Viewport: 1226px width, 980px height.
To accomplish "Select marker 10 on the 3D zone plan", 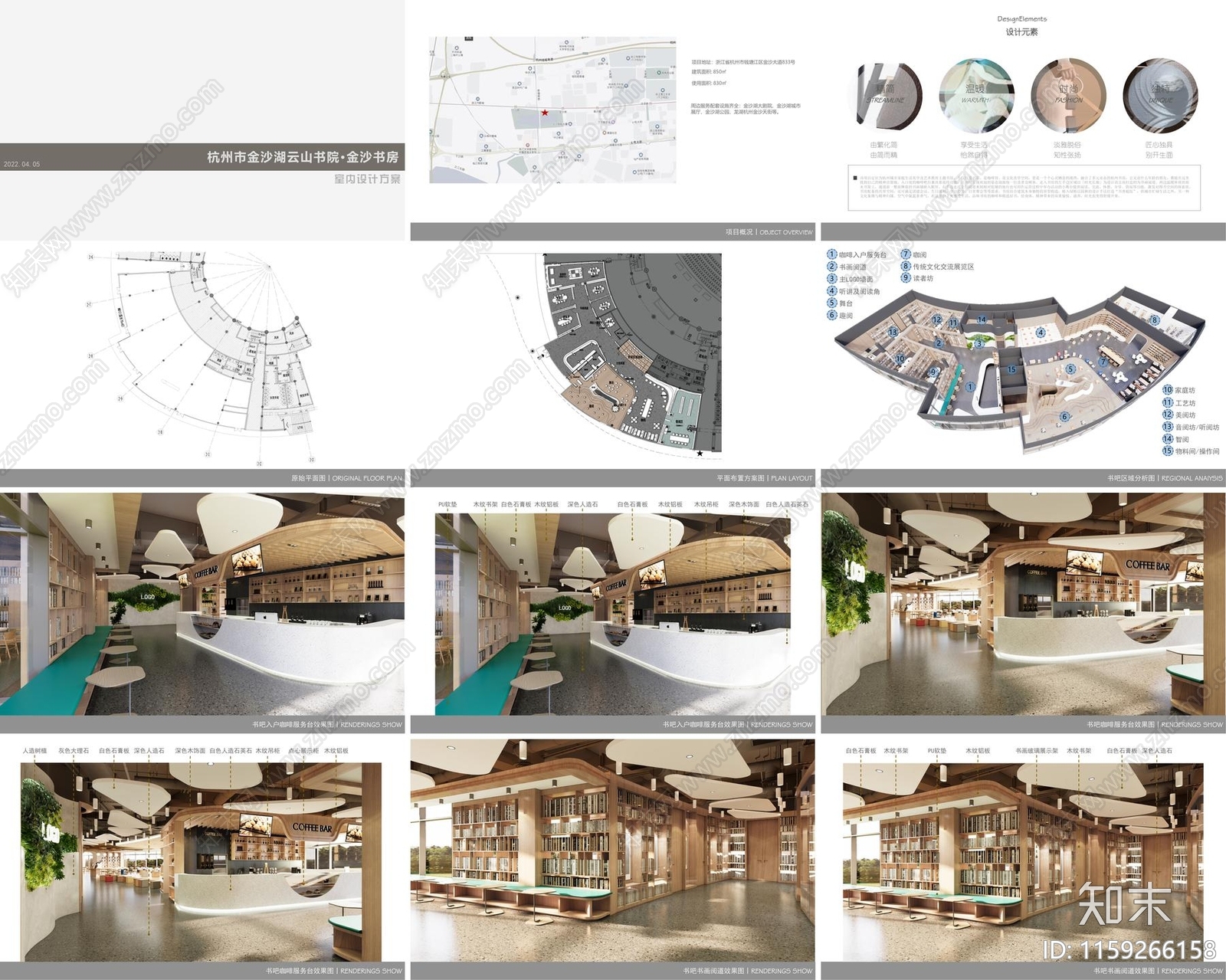I will (x=900, y=358).
